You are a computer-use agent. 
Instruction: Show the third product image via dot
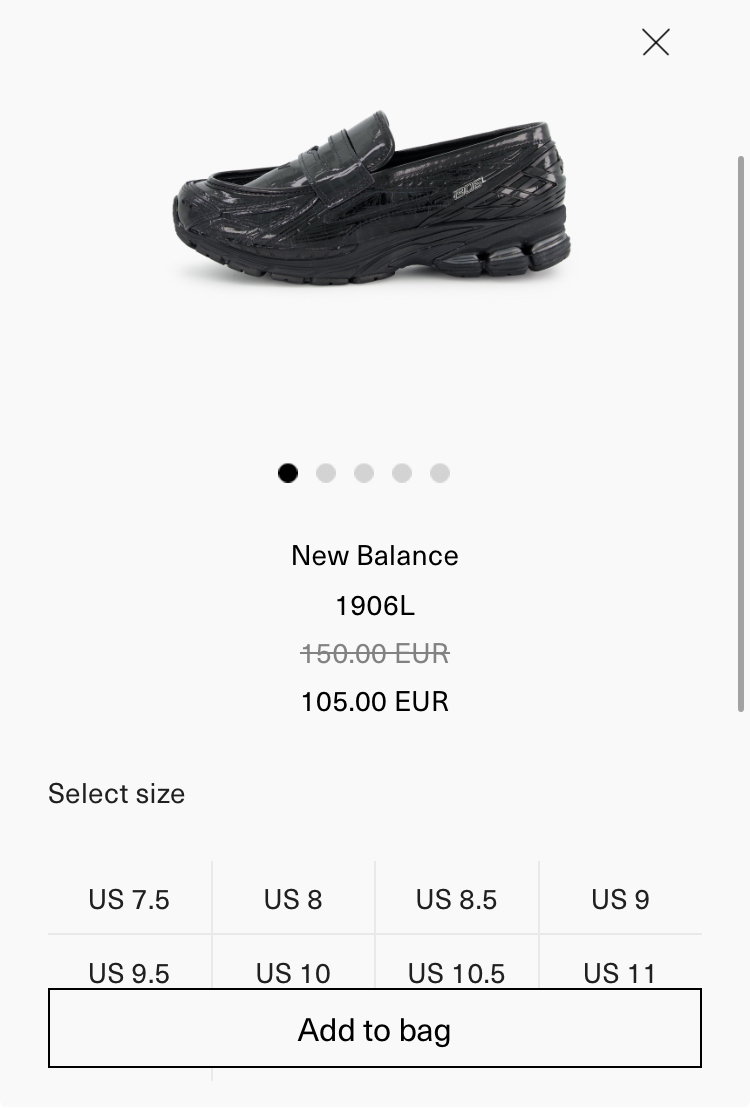pyautogui.click(x=364, y=473)
